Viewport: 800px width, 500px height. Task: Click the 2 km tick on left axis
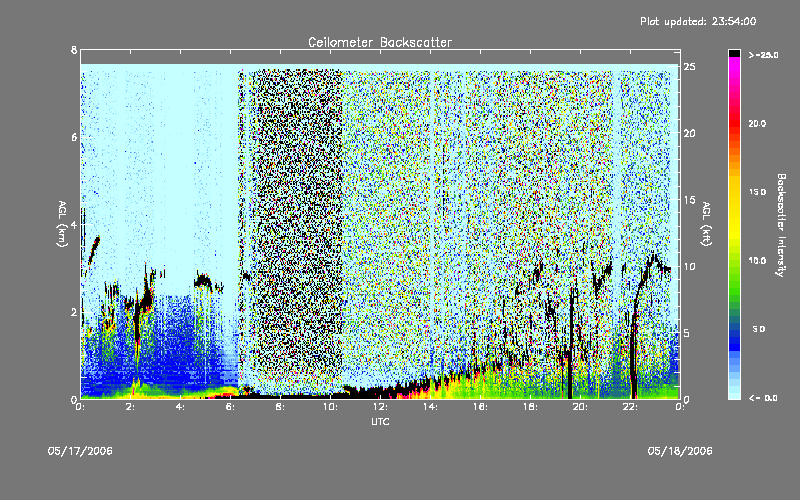74,312
